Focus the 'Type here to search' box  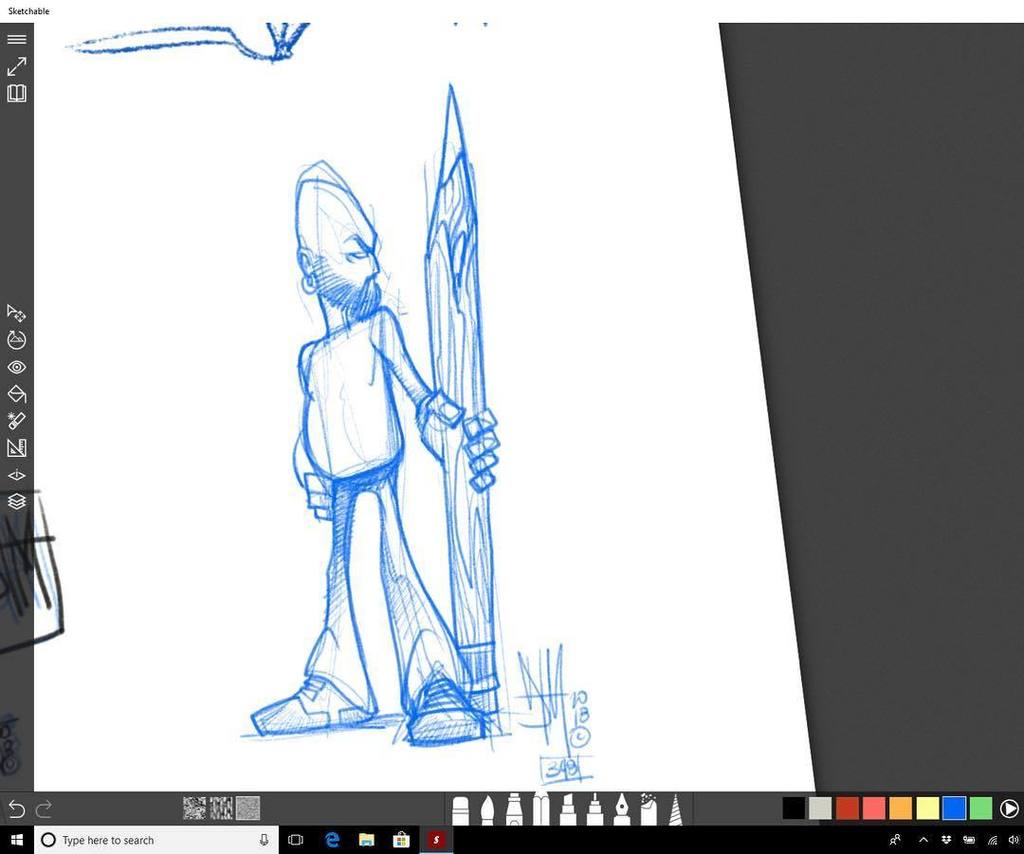coord(157,840)
